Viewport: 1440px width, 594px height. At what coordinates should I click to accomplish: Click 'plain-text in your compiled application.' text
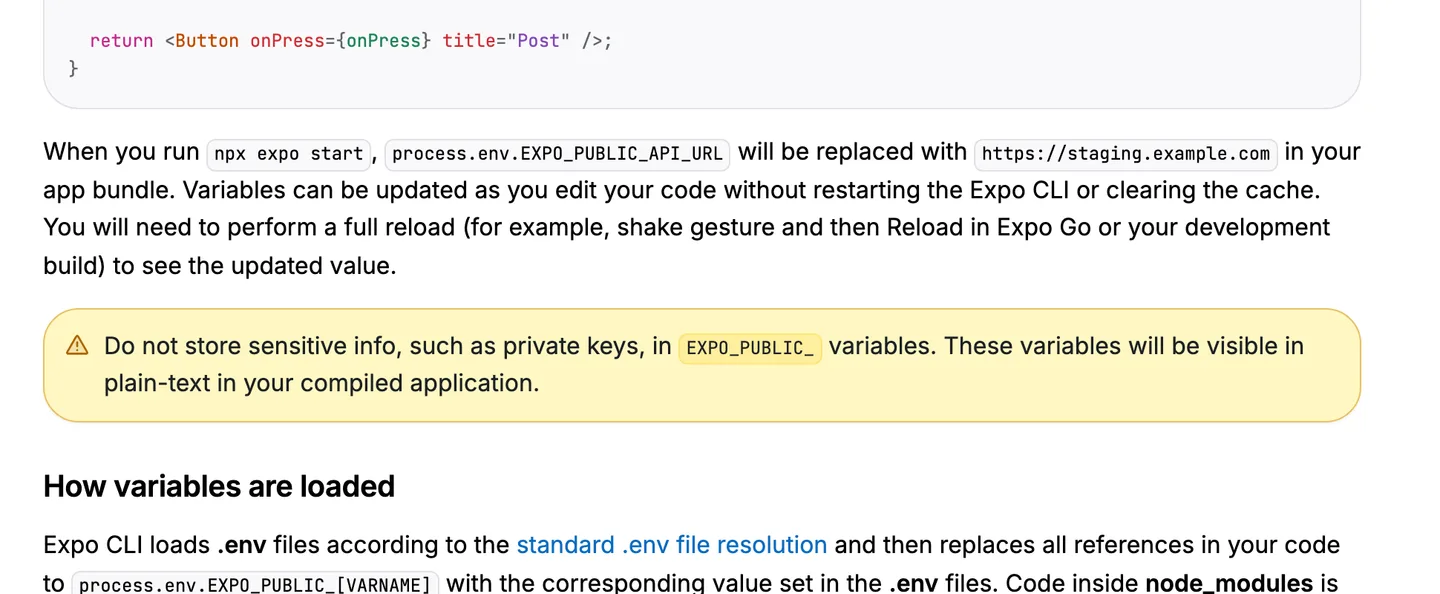click(321, 383)
